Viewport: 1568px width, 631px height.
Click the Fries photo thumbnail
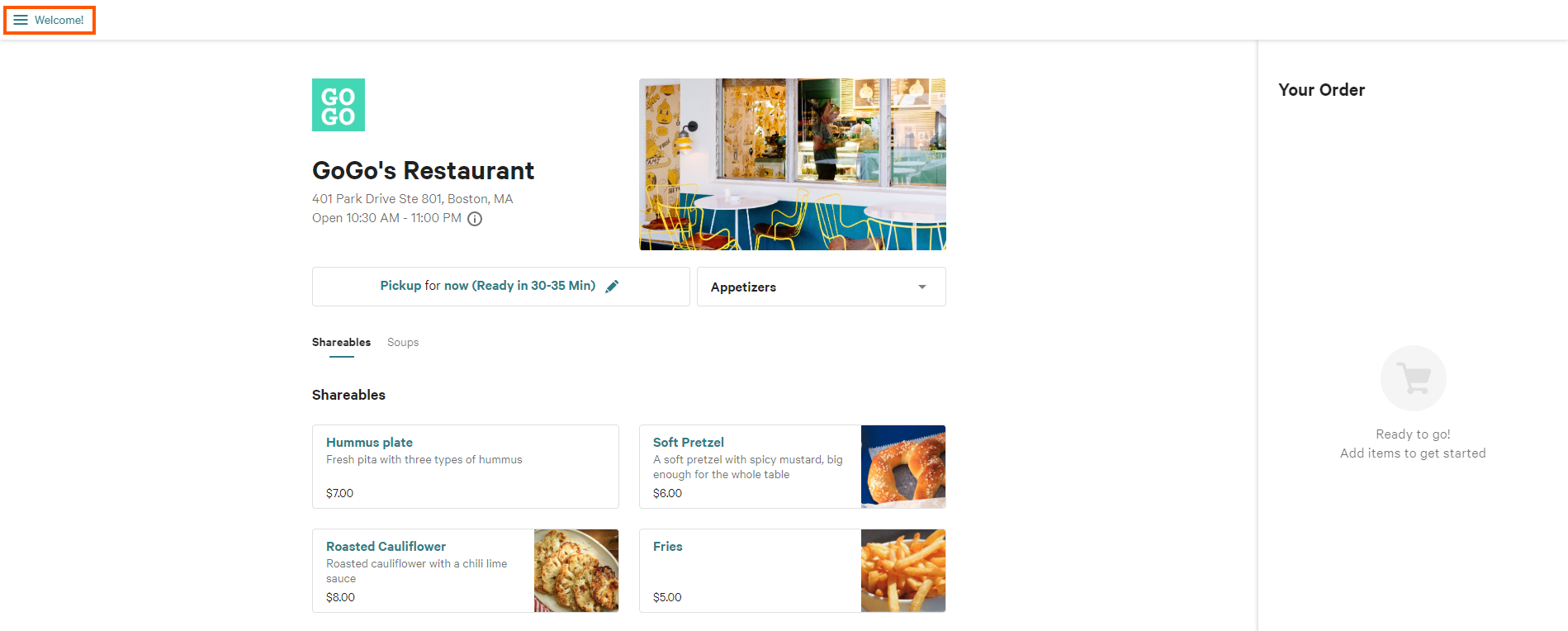[x=903, y=571]
